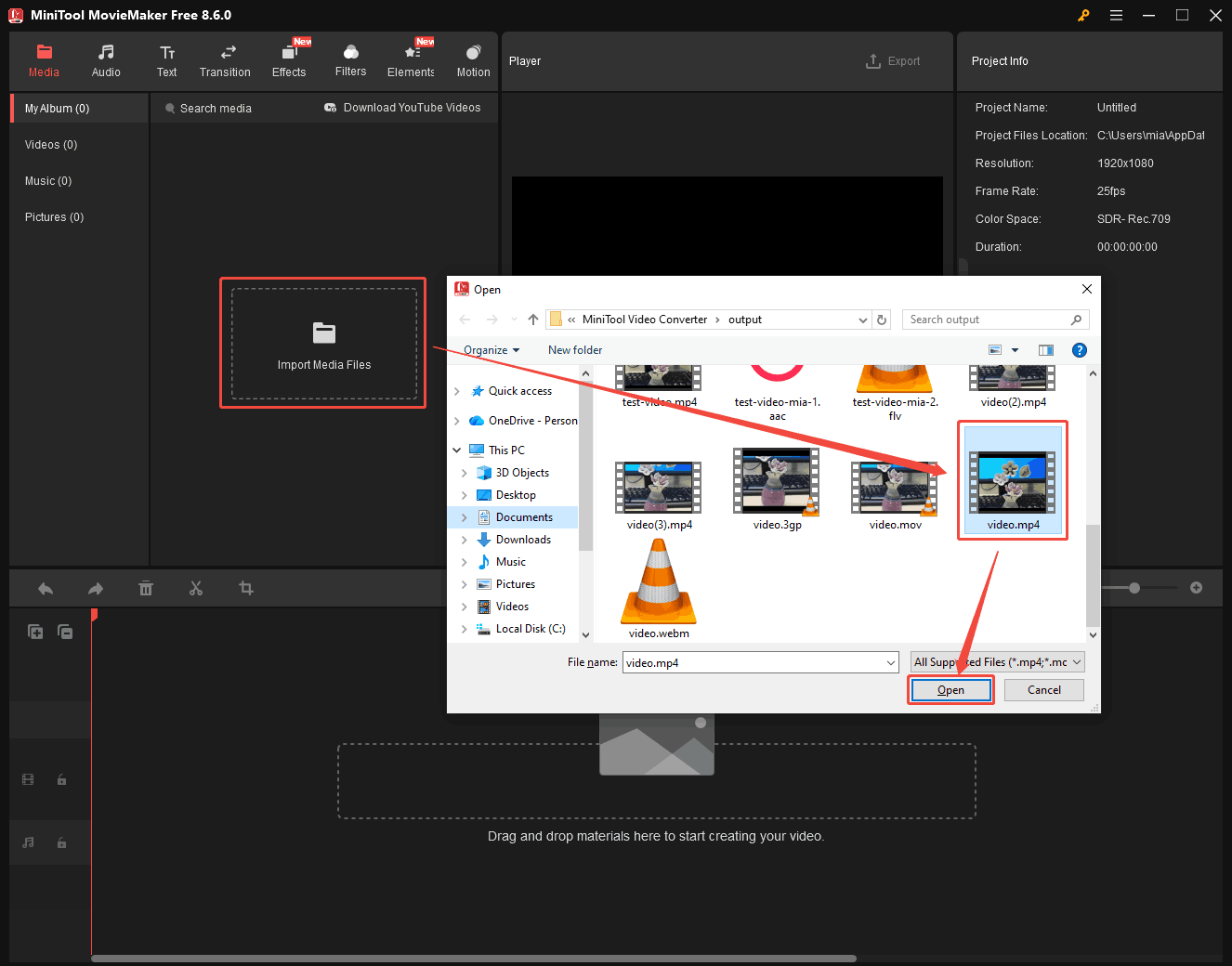Click the timeline horizontal scrollbar
Image resolution: width=1232 pixels, height=966 pixels.
[x=474, y=958]
